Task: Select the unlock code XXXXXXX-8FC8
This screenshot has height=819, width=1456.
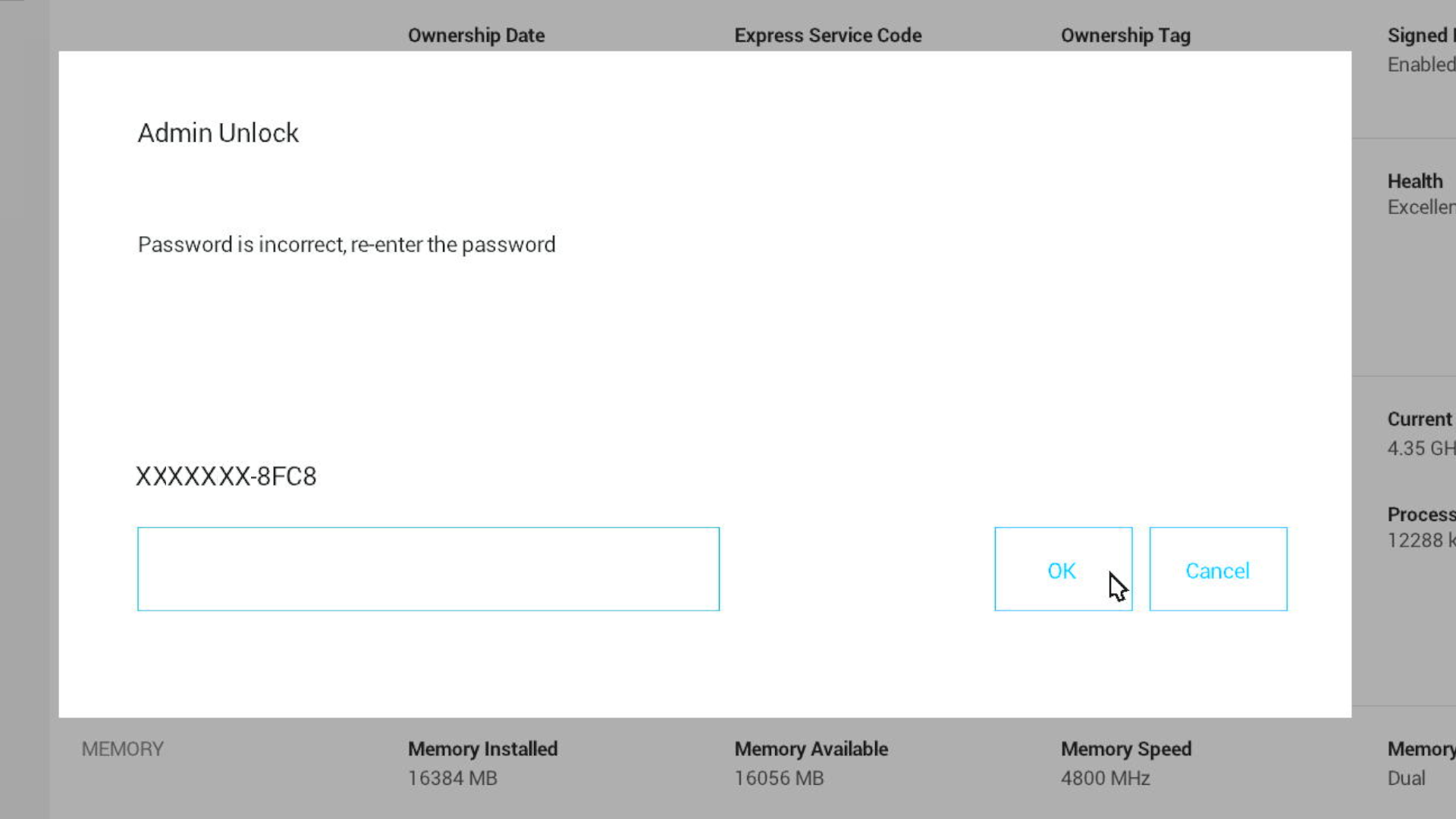Action: point(226,476)
